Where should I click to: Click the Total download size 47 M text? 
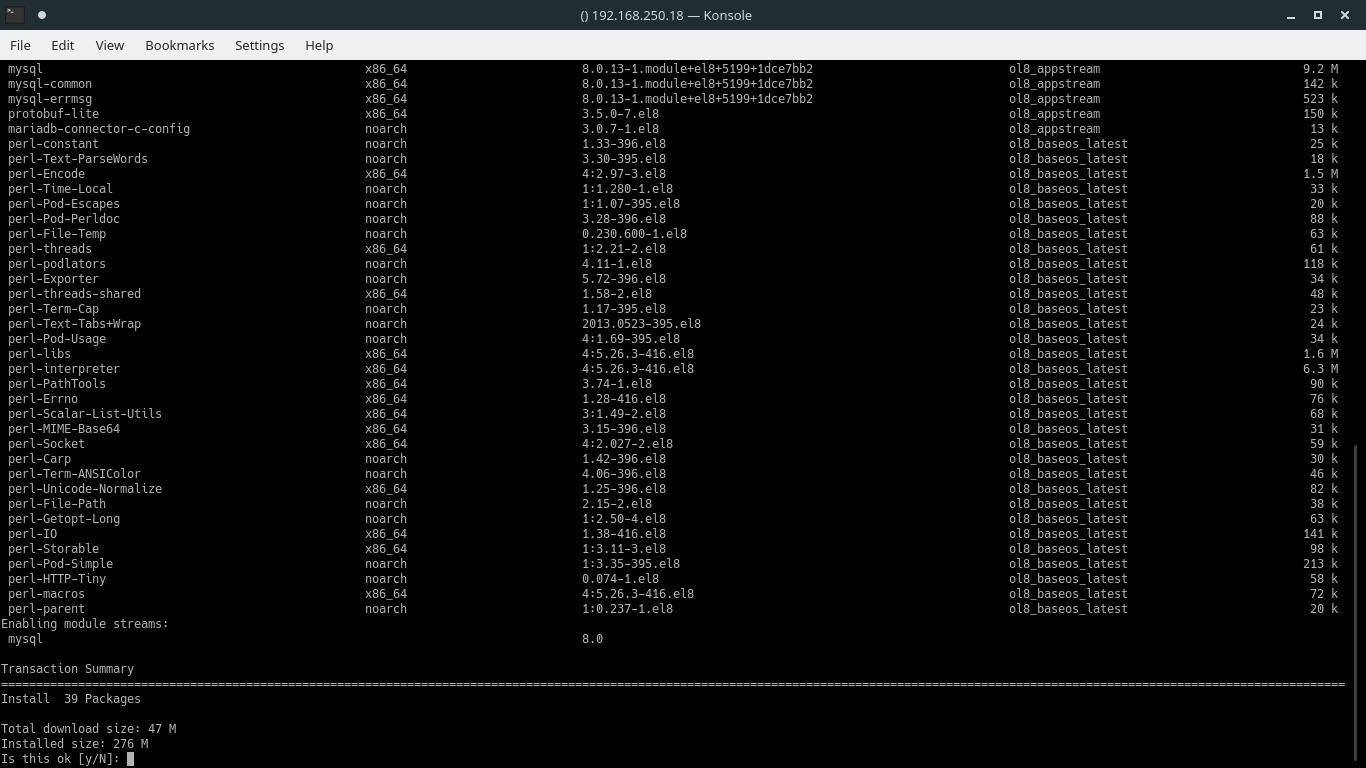coord(88,728)
